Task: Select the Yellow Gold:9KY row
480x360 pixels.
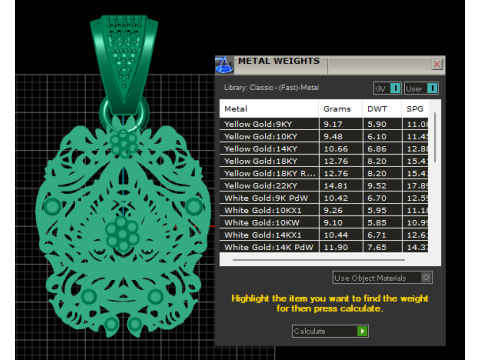Action: (x=324, y=124)
